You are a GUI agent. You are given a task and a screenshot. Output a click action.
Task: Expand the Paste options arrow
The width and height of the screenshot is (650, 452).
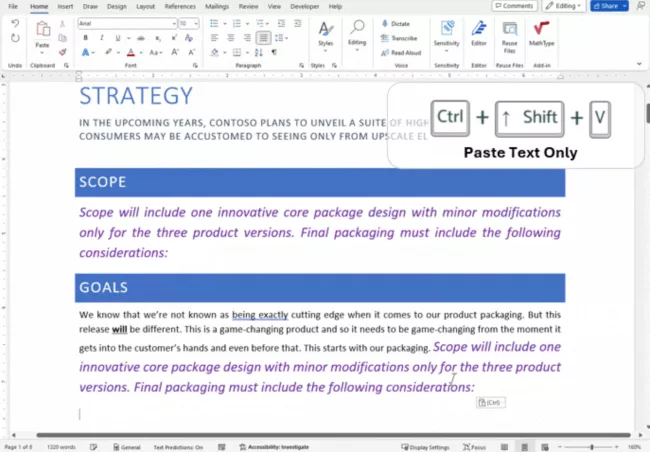click(x=42, y=53)
